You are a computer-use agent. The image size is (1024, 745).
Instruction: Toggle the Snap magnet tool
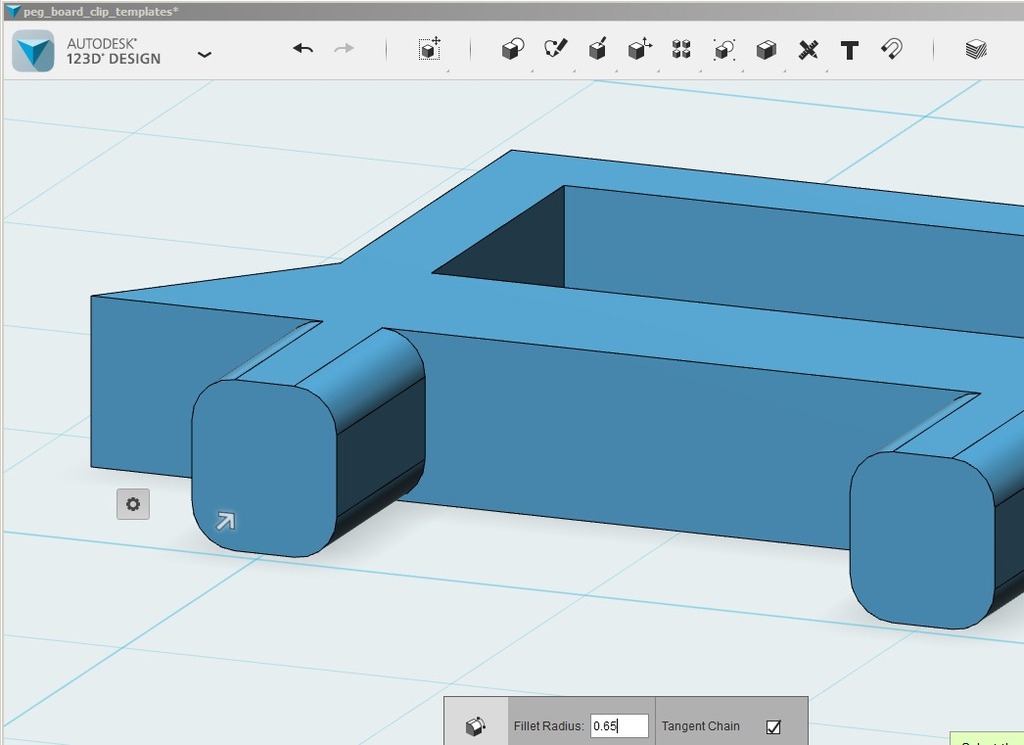click(x=892, y=49)
